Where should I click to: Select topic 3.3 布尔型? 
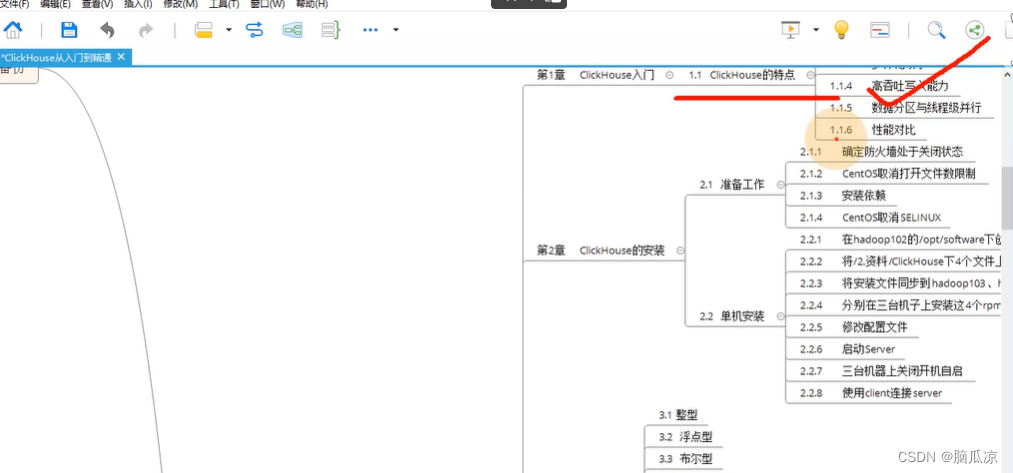685,459
